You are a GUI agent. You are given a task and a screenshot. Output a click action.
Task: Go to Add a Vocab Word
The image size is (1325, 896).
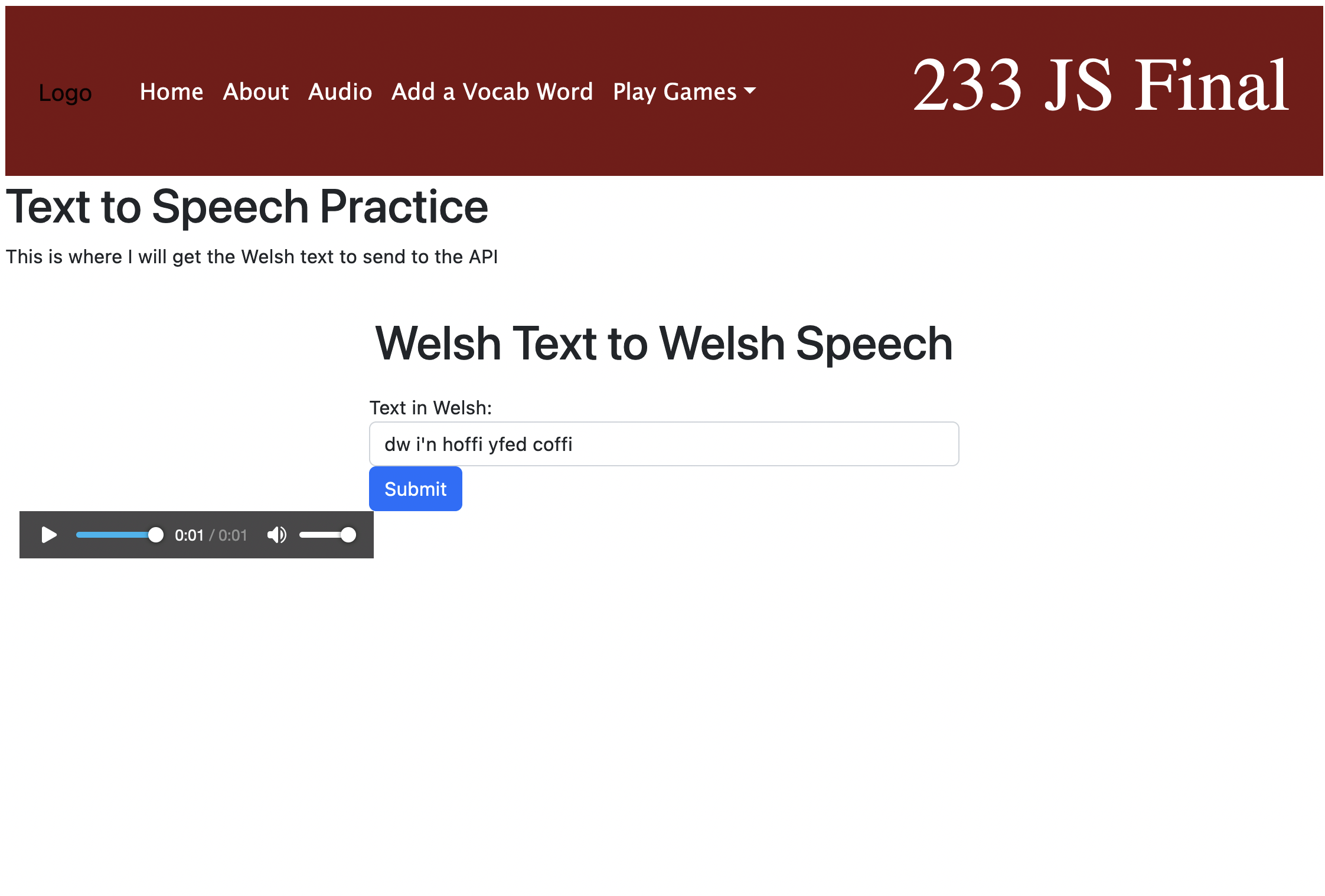tap(492, 92)
